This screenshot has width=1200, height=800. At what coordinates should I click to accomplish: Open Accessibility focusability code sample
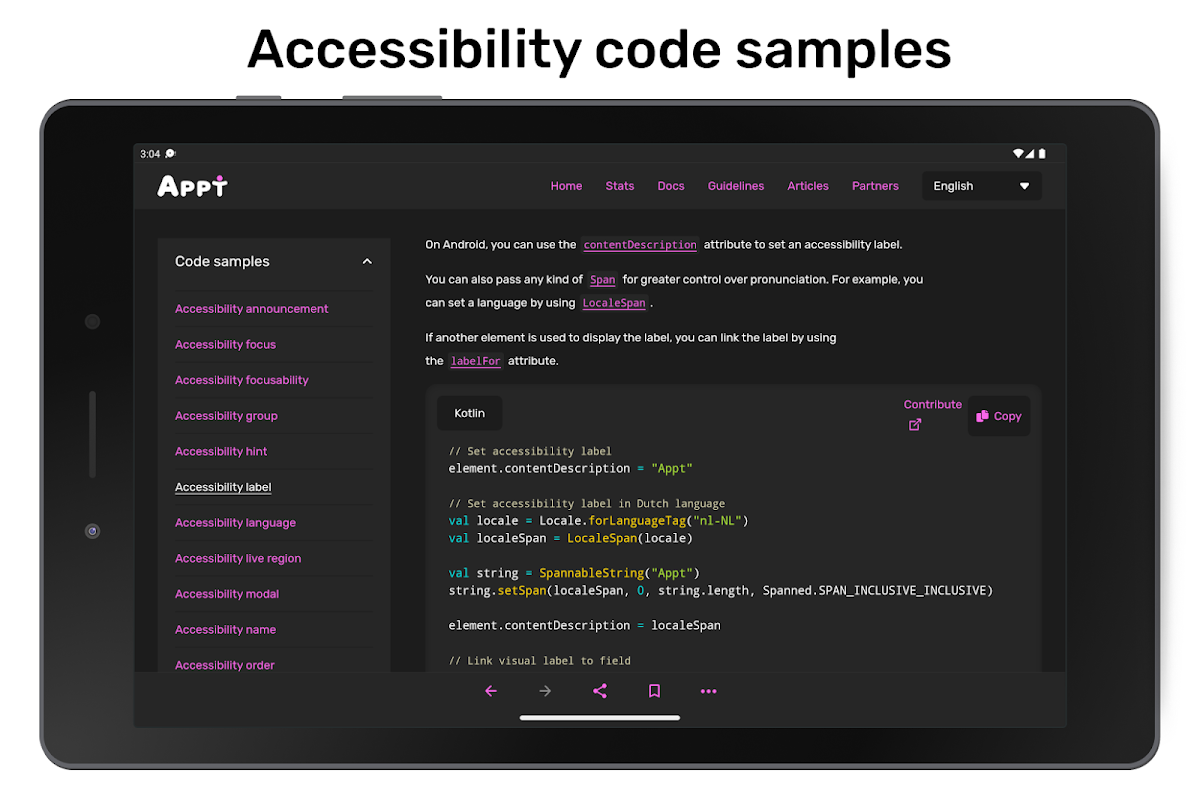242,380
